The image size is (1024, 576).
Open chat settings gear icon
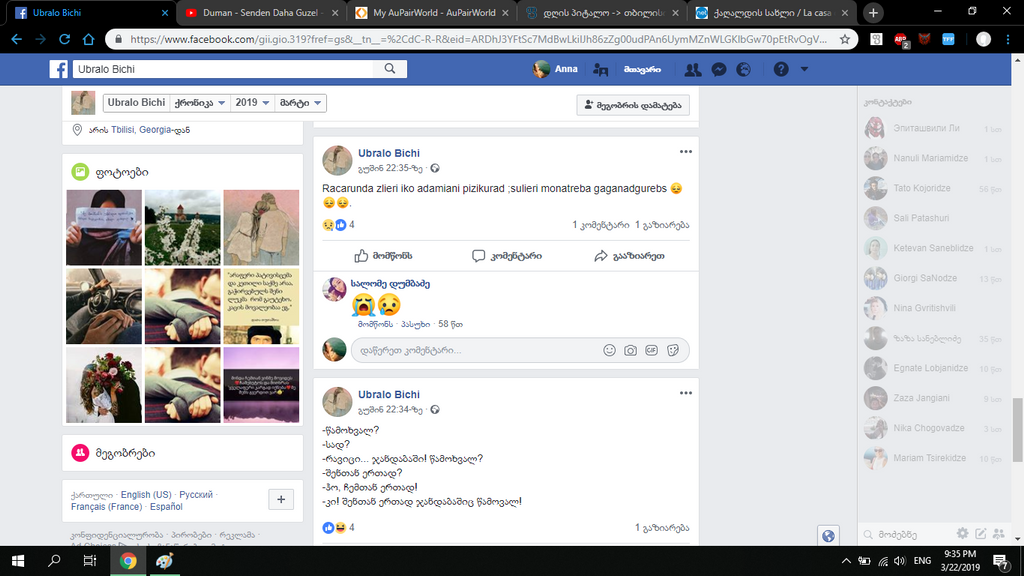click(x=963, y=534)
